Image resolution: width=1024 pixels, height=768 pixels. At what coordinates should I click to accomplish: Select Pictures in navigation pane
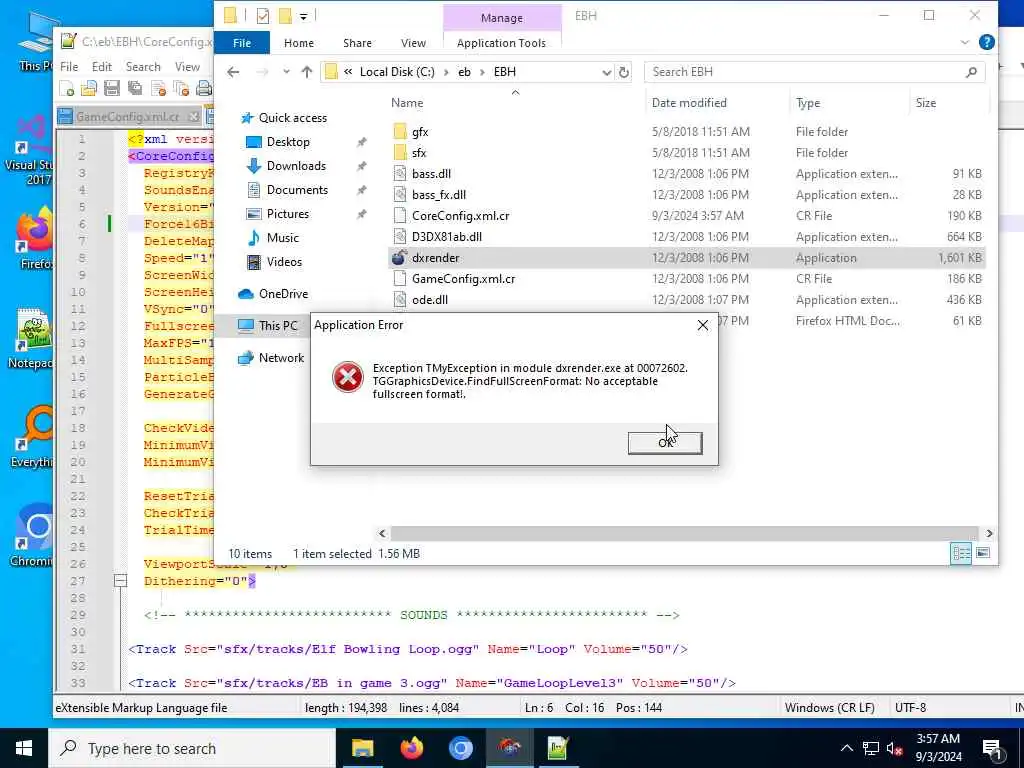287,214
